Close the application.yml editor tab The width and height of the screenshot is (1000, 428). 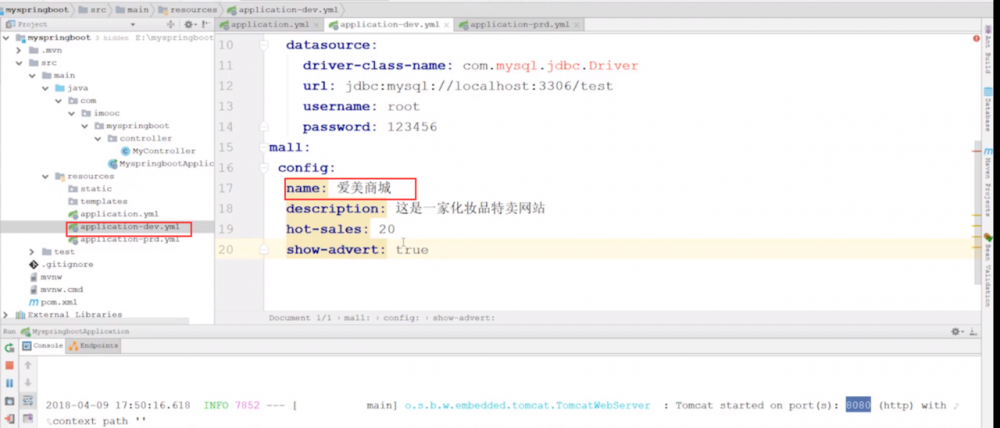(316, 25)
